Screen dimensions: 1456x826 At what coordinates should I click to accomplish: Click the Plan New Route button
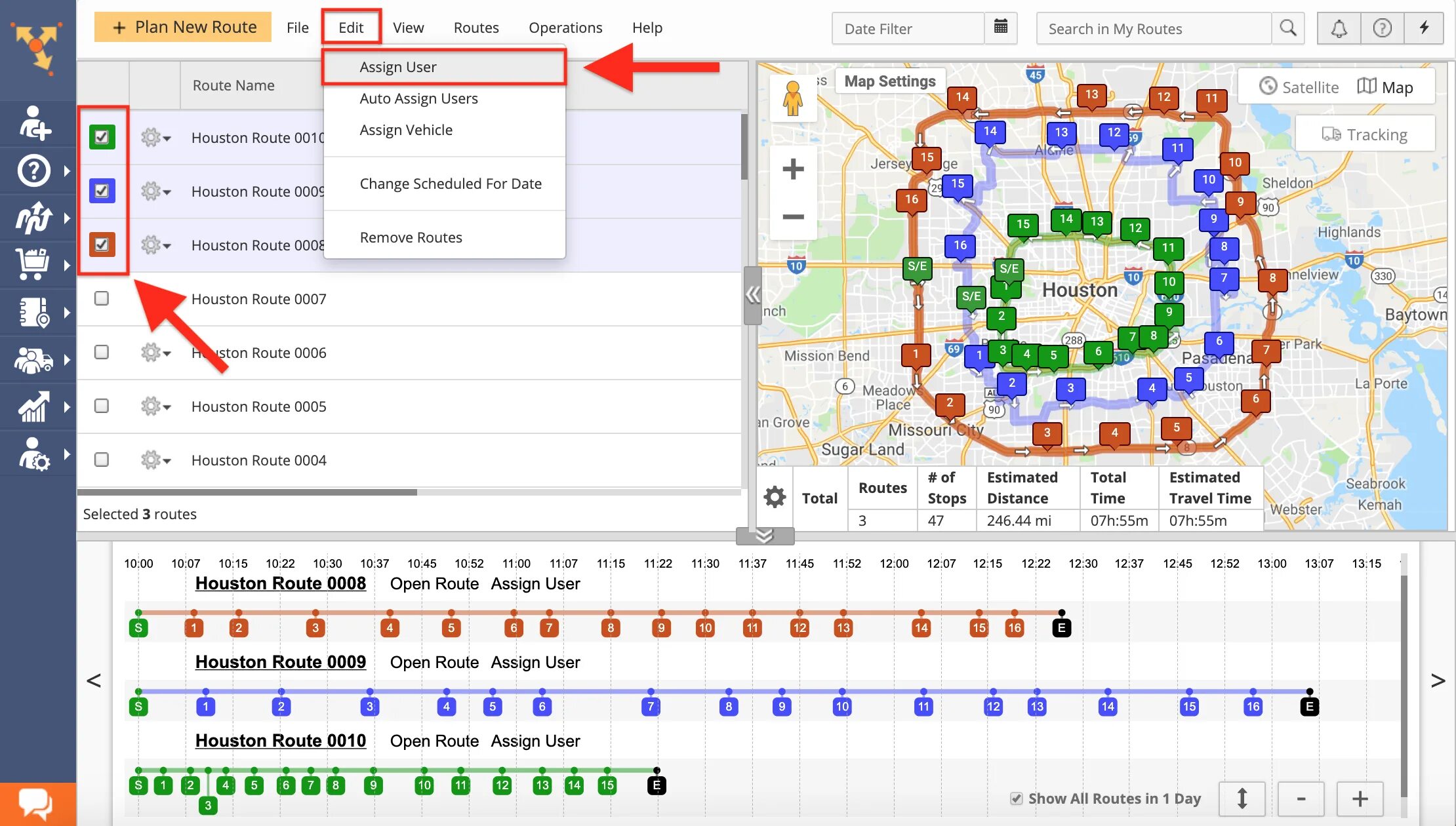tap(183, 27)
